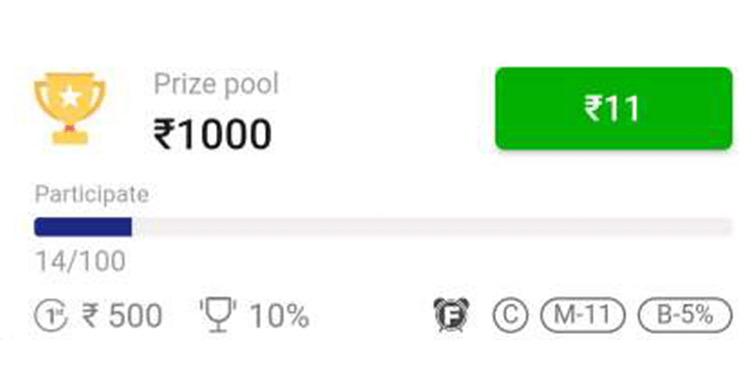The image size is (756, 384).
Task: Click the Participate label
Action: 92,195
